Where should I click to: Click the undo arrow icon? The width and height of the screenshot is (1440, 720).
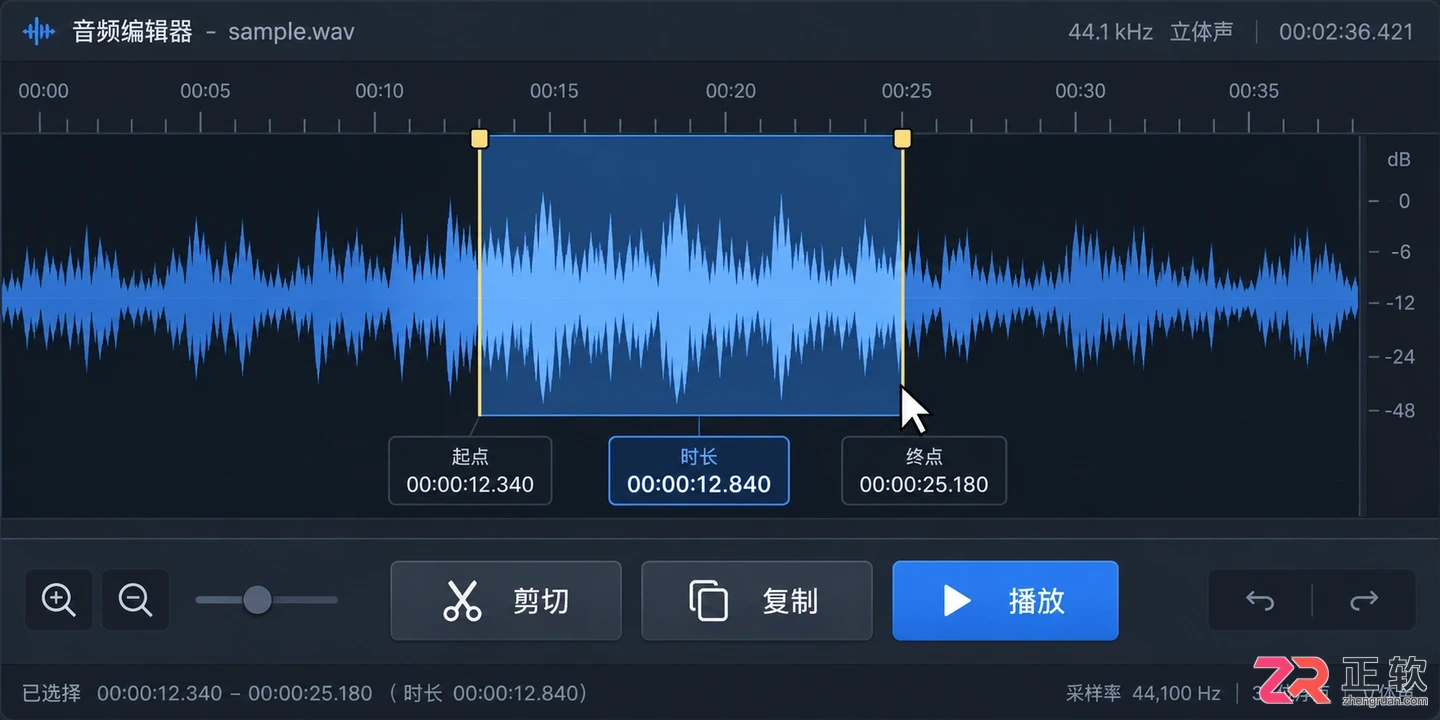(x=1260, y=600)
